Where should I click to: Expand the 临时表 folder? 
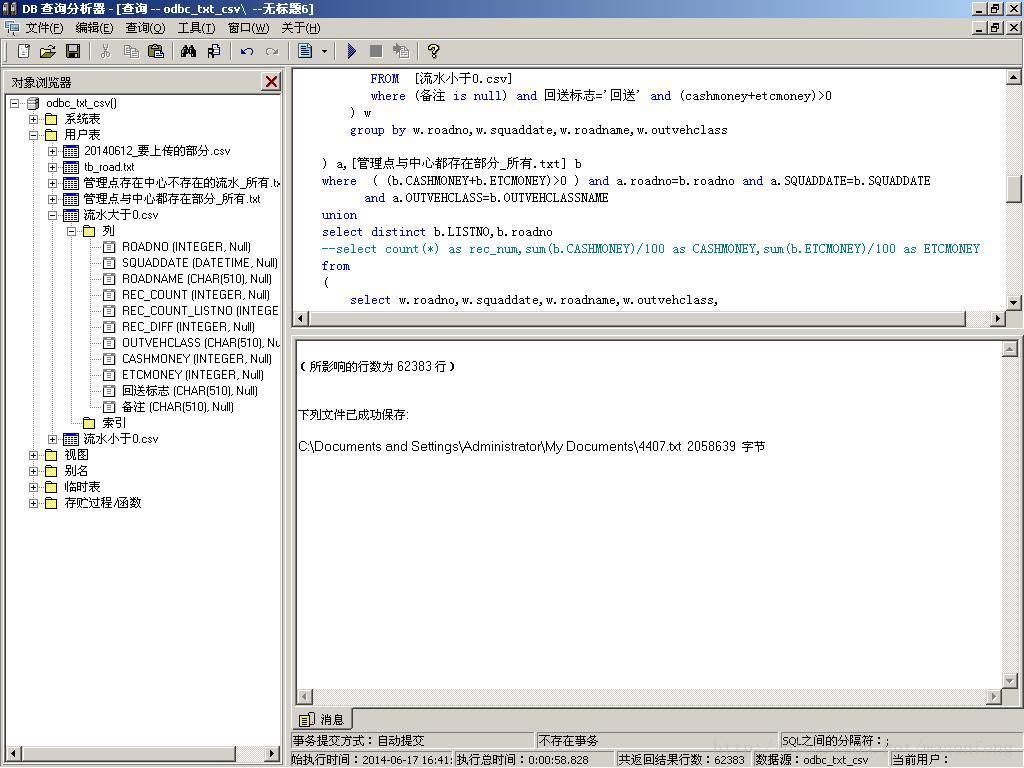(33, 487)
